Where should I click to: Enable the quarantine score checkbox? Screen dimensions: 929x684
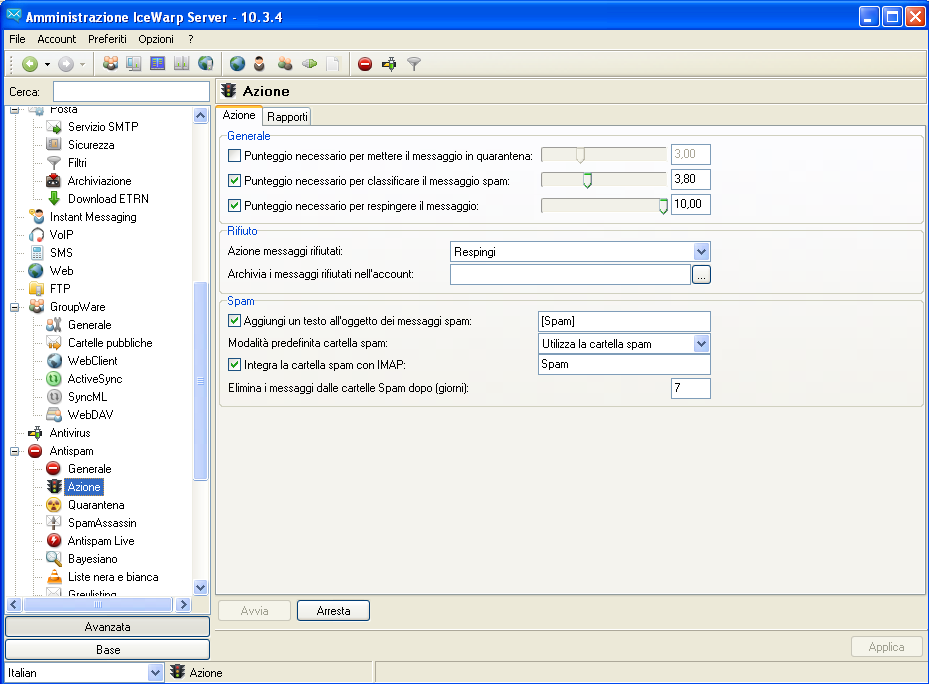click(x=235, y=156)
